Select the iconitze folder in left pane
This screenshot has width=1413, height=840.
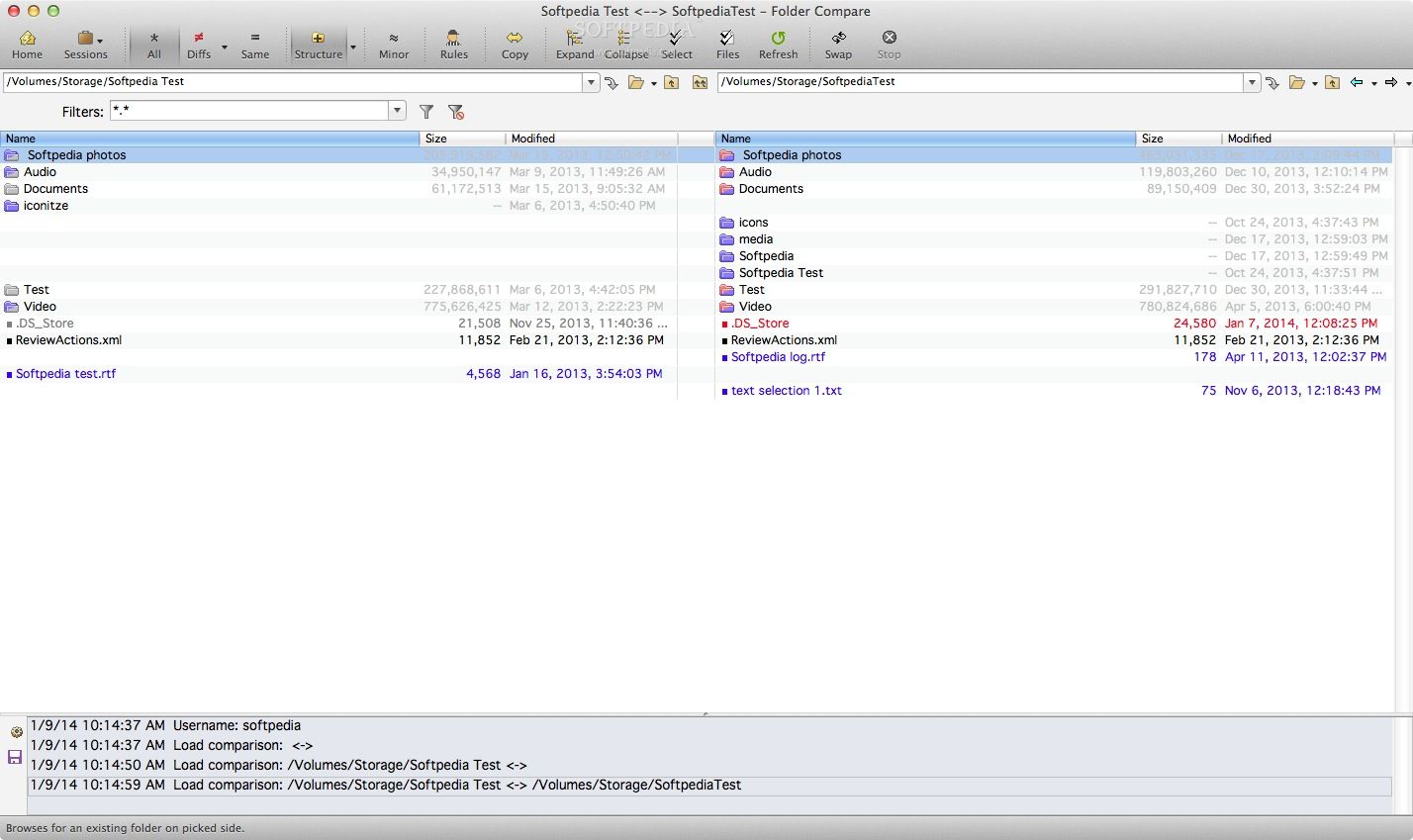[338, 206]
